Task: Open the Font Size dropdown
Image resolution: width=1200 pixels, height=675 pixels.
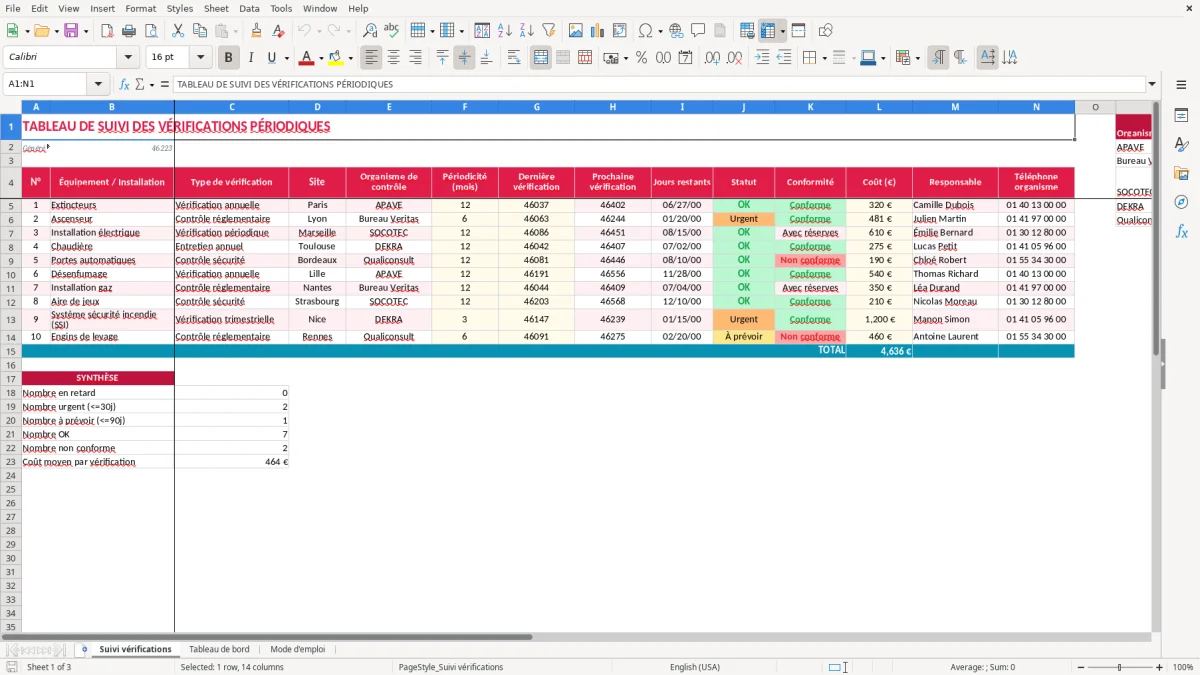Action: coord(200,58)
